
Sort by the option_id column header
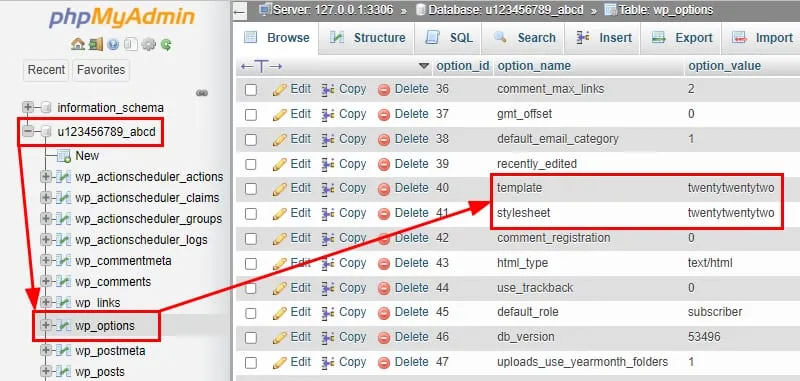tap(463, 66)
